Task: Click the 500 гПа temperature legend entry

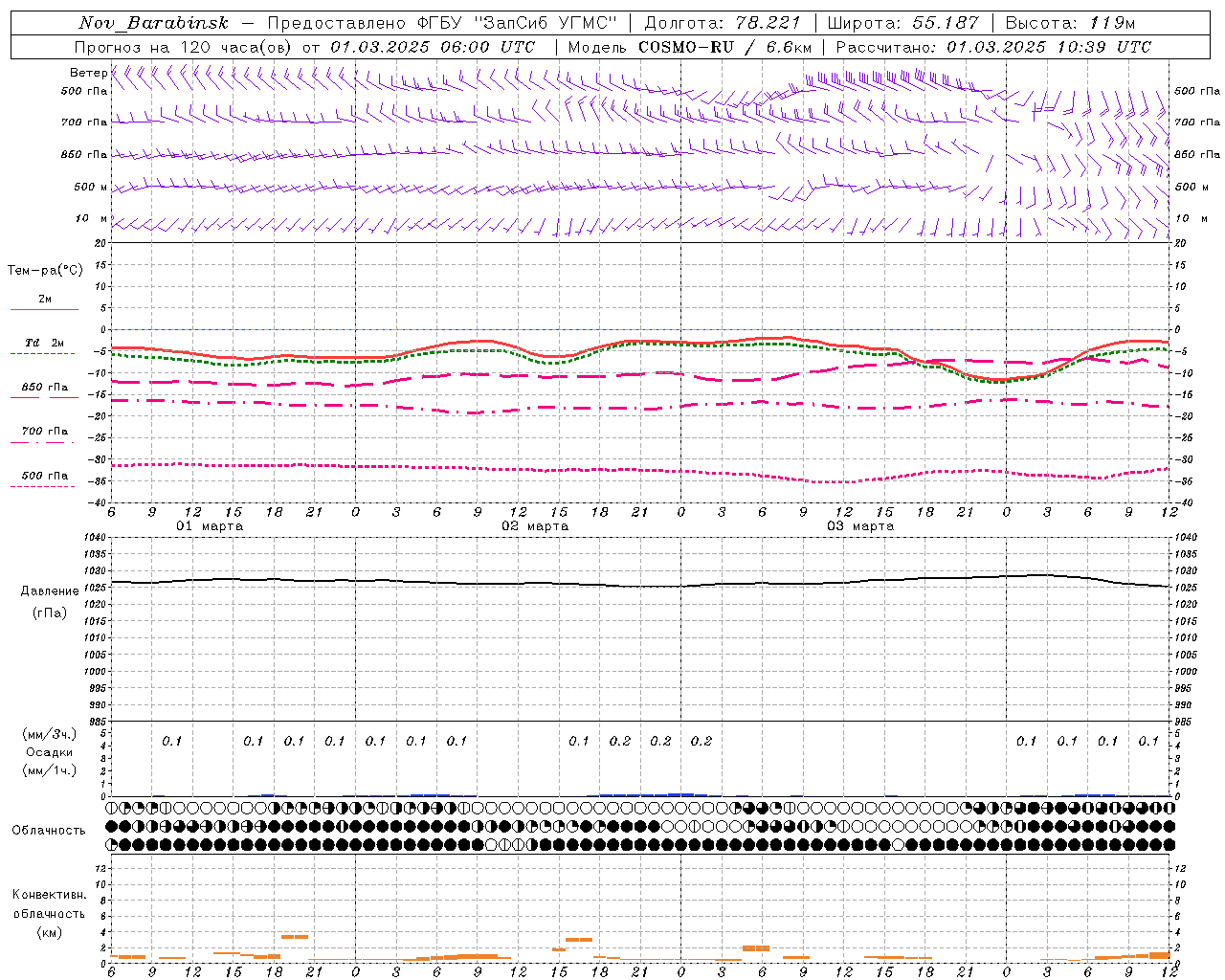Action: click(x=45, y=475)
